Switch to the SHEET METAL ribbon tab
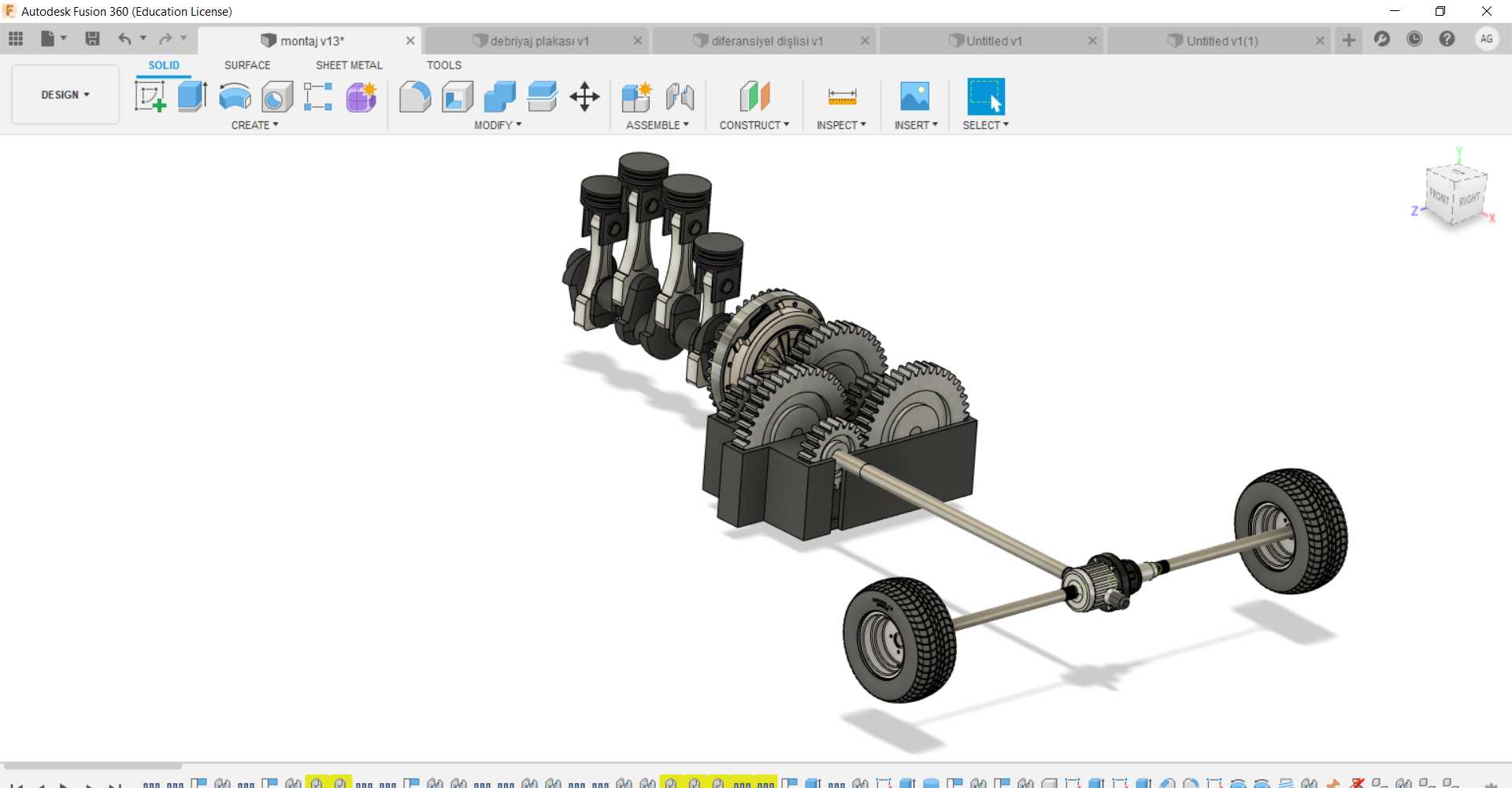 coord(349,65)
